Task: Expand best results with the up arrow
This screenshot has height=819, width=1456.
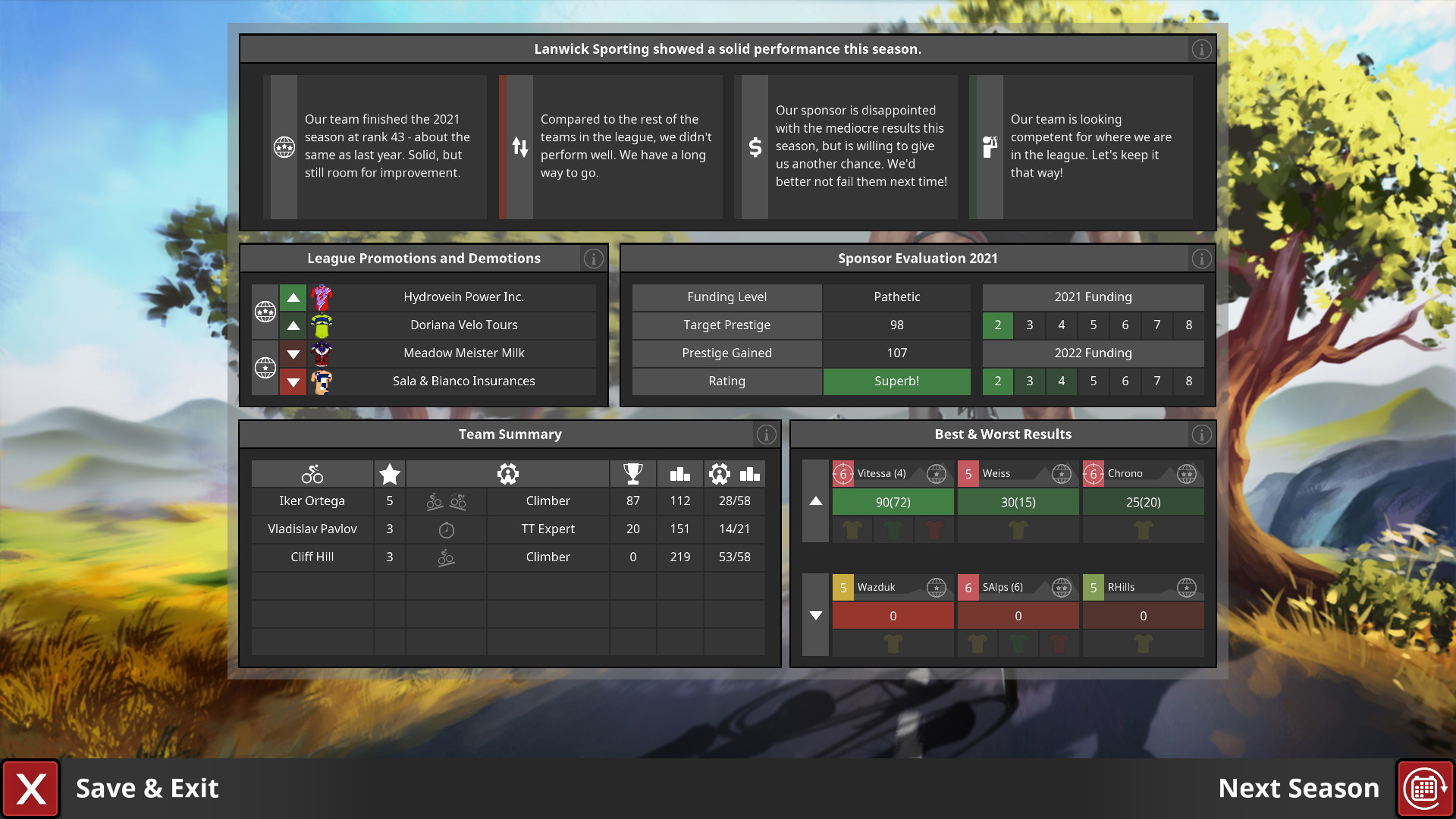Action: pyautogui.click(x=816, y=501)
